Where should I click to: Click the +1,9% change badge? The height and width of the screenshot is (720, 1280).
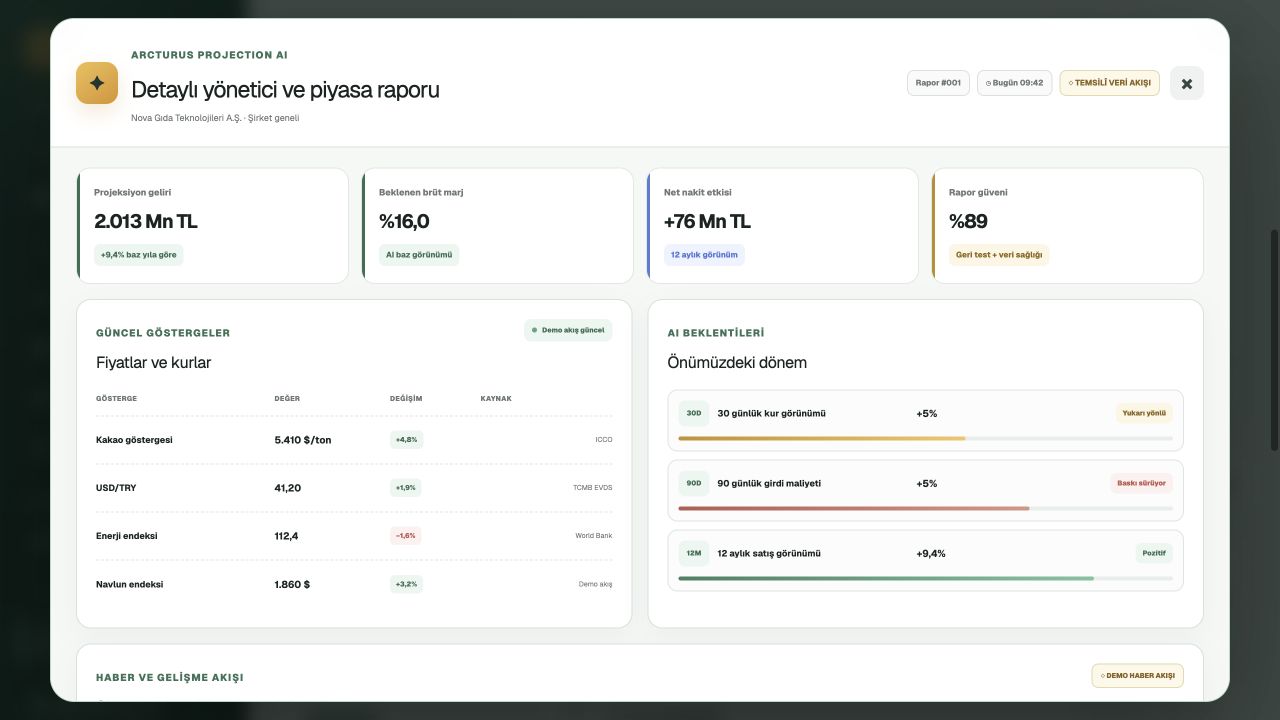pyautogui.click(x=406, y=488)
